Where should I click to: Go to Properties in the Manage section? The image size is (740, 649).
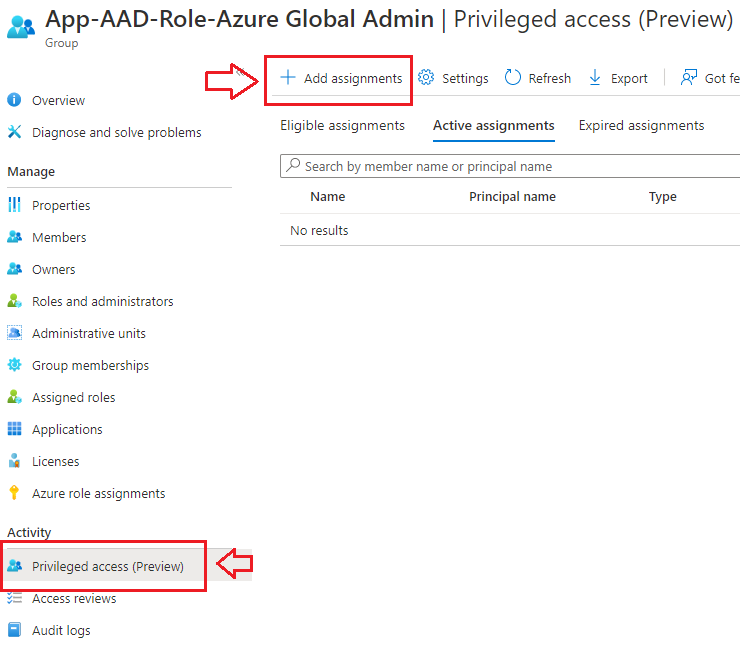click(x=61, y=205)
